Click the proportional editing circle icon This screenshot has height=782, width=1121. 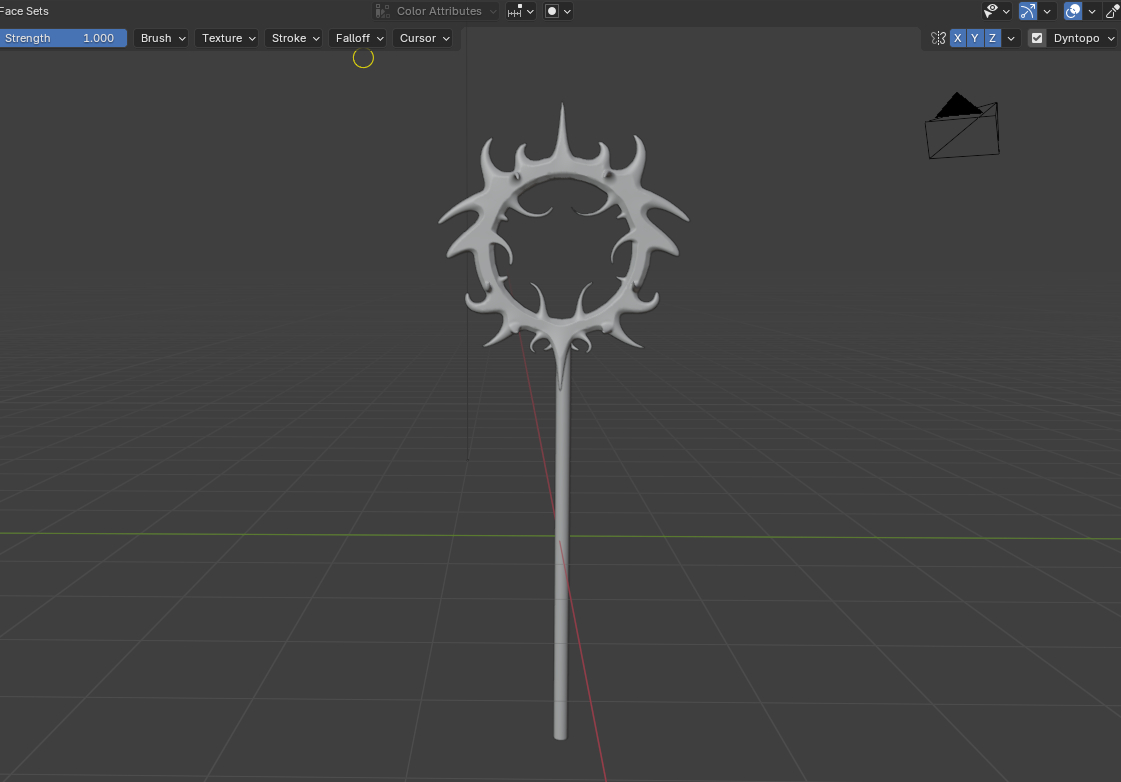551,11
